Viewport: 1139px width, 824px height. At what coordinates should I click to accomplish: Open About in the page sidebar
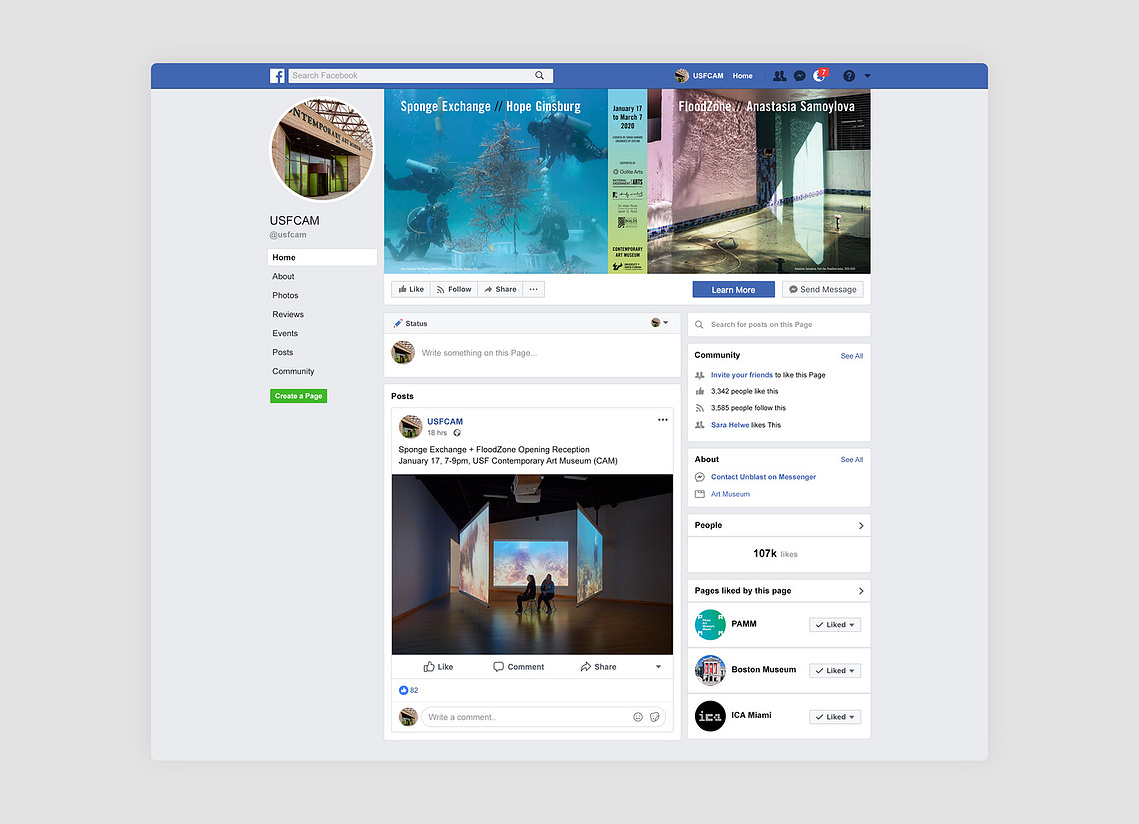point(283,276)
